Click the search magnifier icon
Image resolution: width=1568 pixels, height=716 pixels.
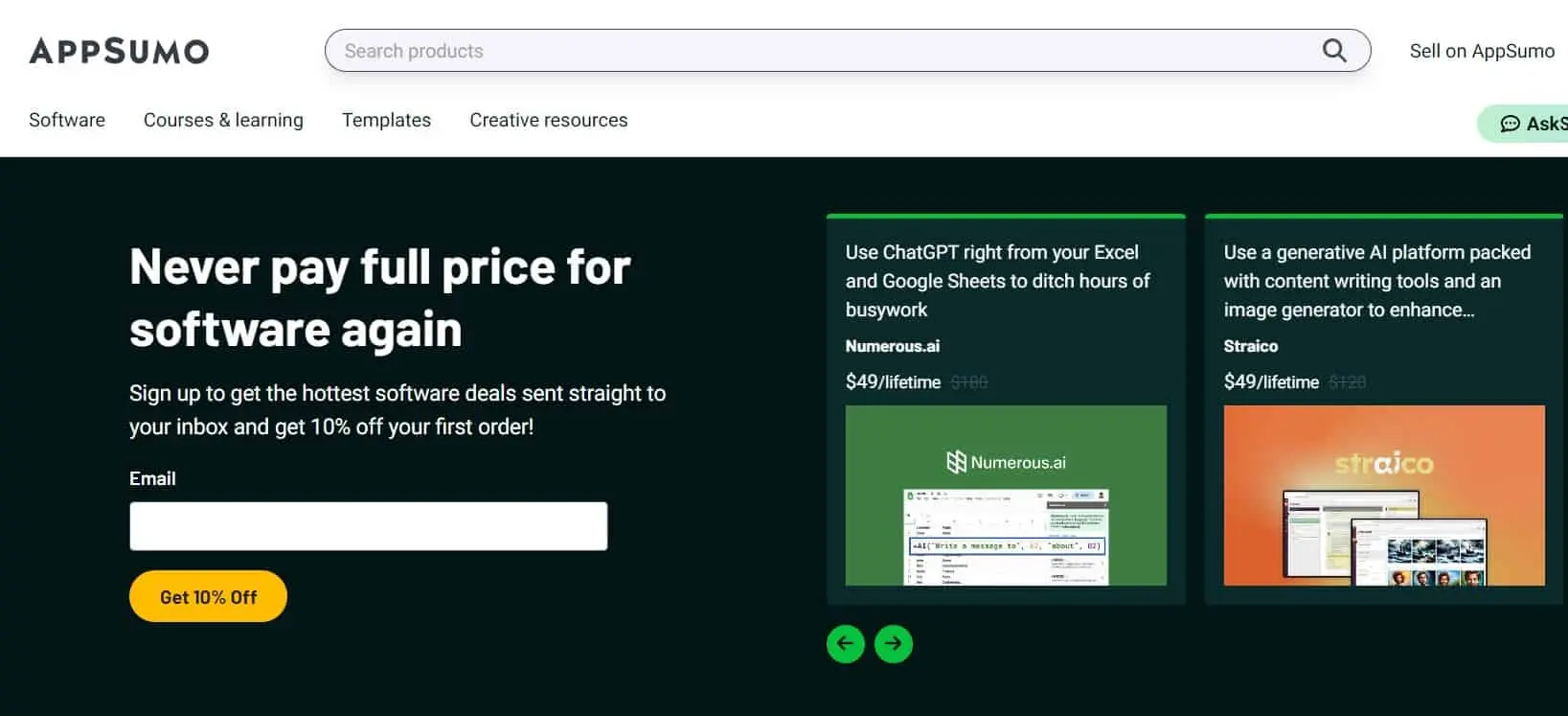[x=1334, y=50]
